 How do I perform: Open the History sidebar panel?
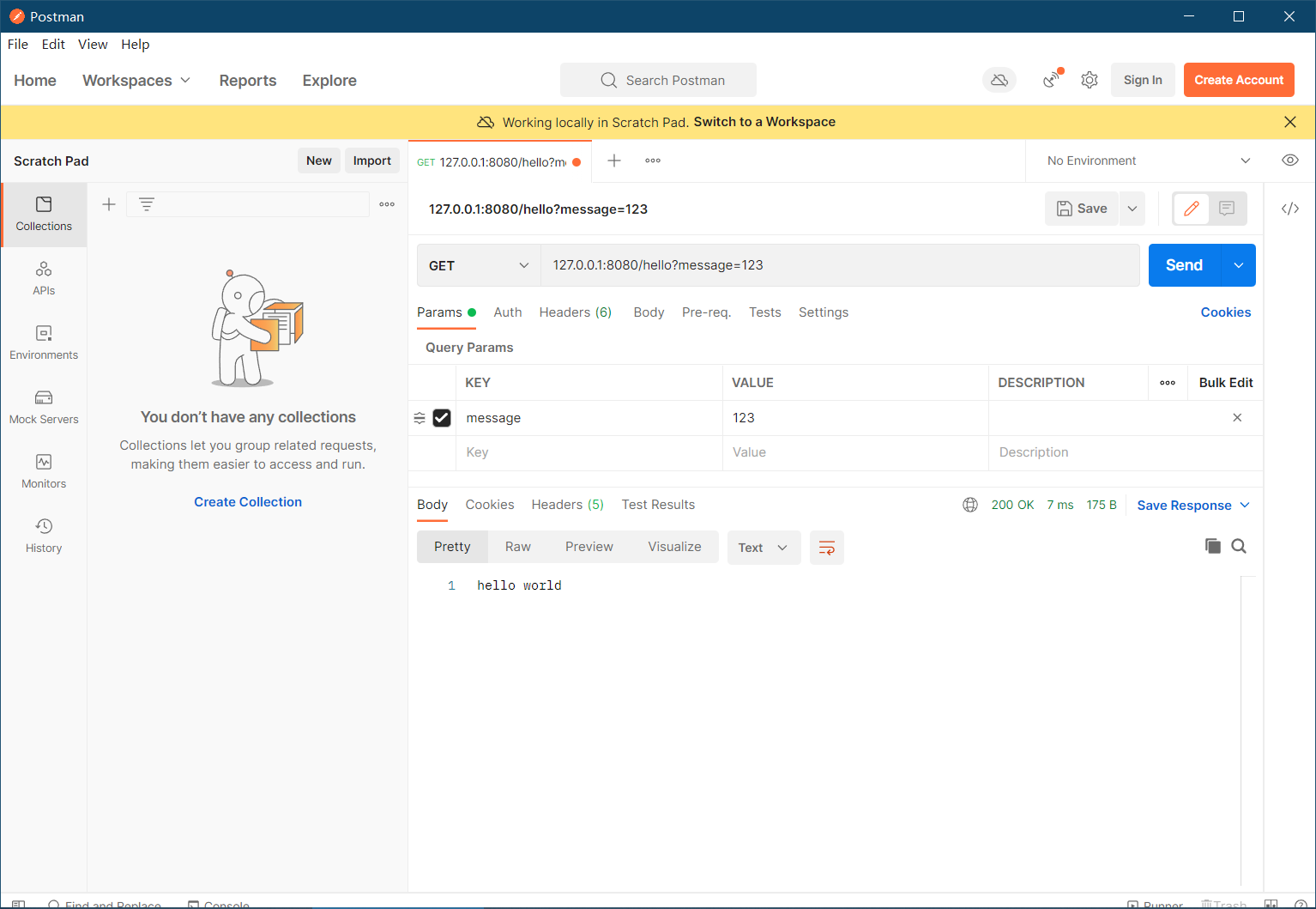(44, 536)
